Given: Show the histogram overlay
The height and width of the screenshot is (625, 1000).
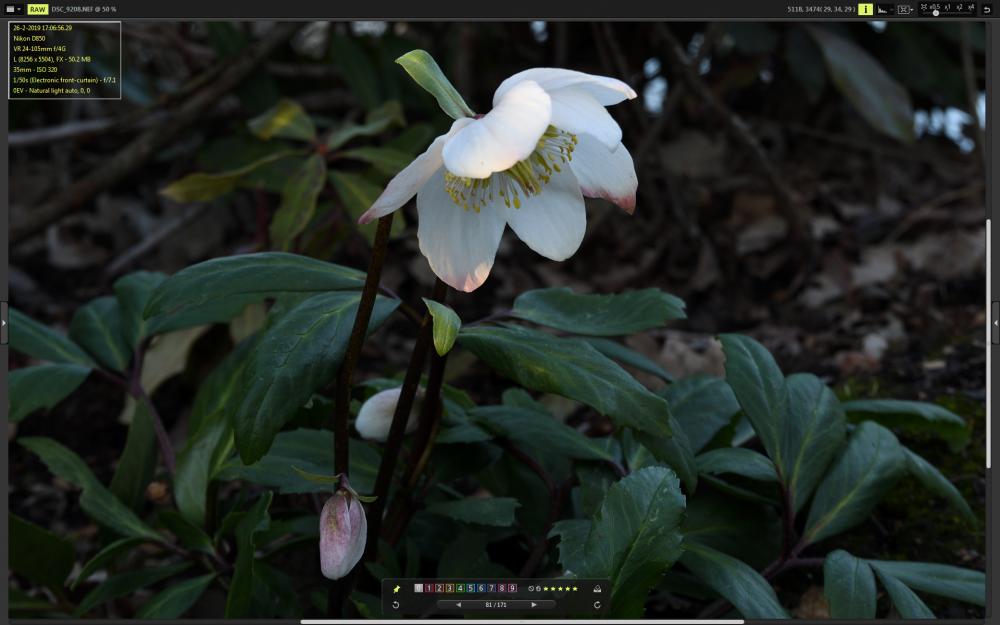Looking at the screenshot, I should (883, 9).
